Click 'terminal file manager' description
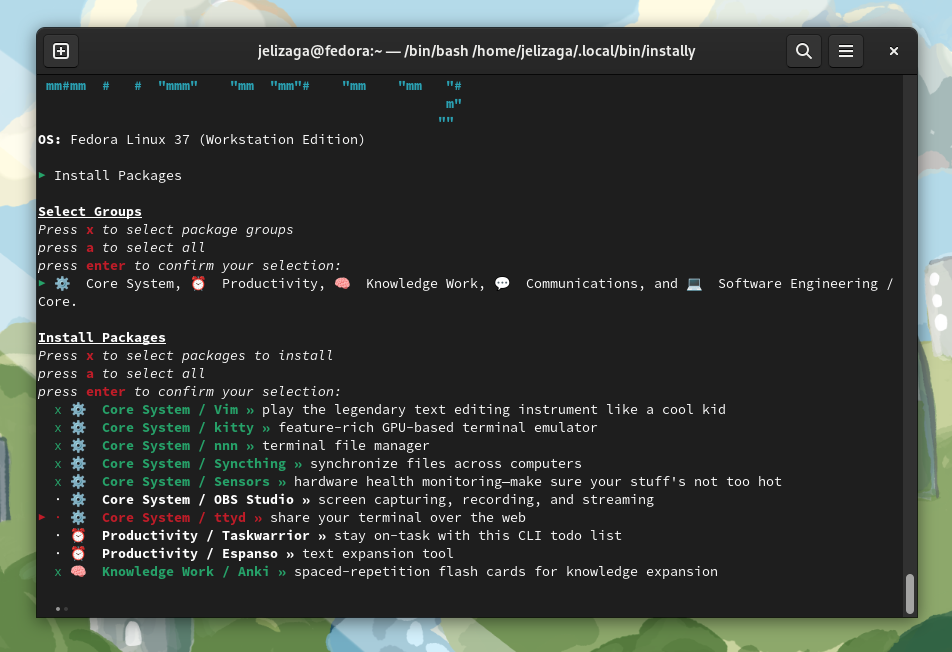 345,446
